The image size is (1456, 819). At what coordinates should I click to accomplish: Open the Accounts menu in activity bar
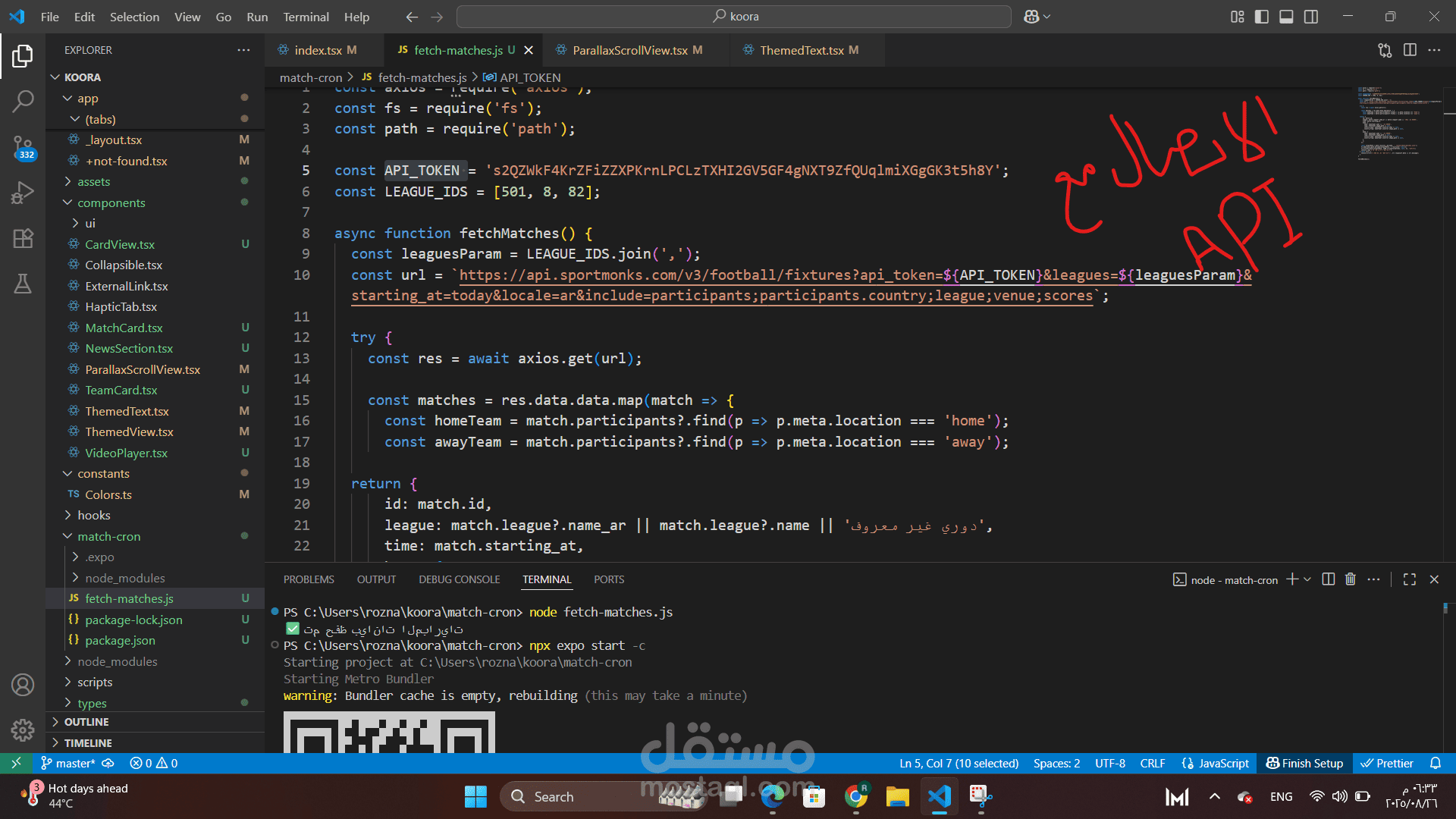[23, 685]
